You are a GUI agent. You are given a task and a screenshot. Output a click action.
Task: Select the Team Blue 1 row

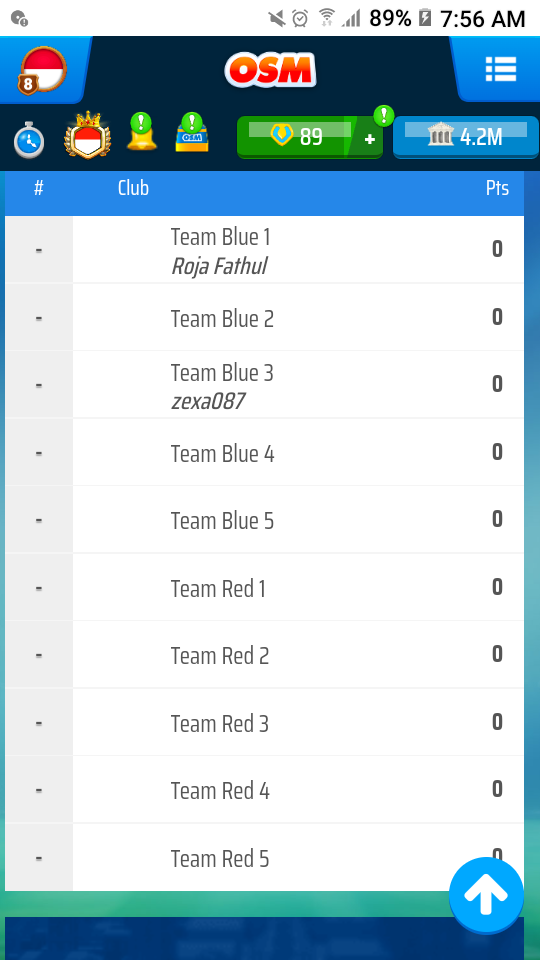[264, 250]
